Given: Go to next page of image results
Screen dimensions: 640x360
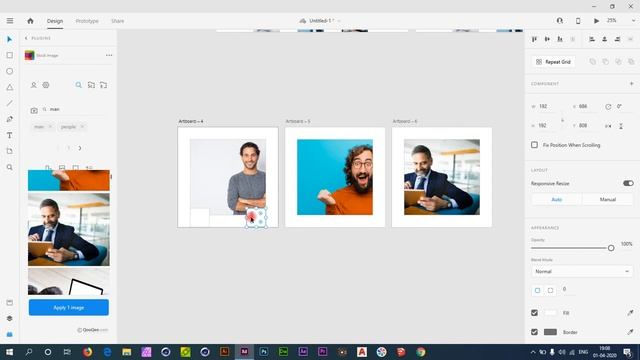Looking at the screenshot, I should click(x=80, y=148).
